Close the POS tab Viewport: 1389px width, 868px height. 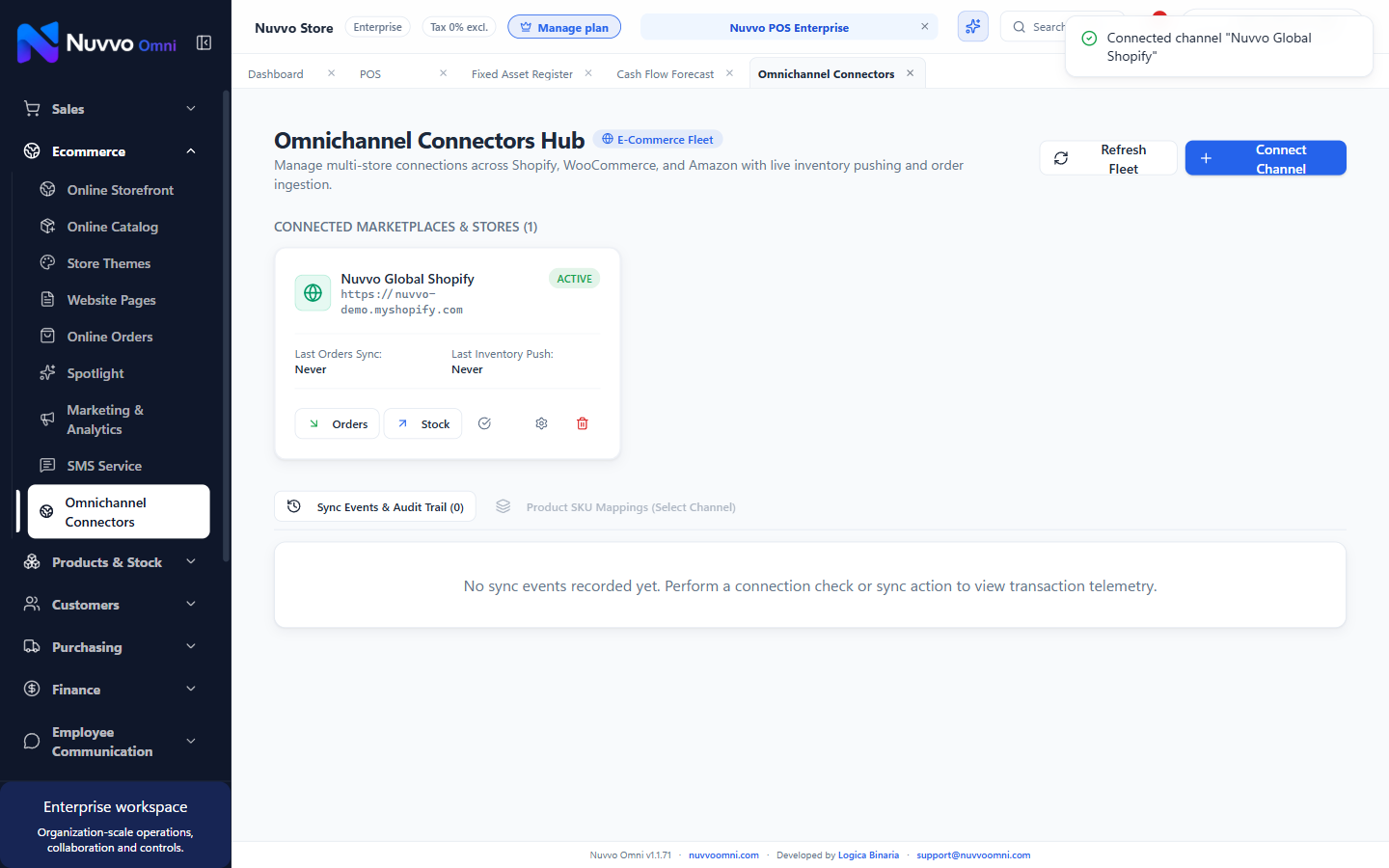point(443,73)
